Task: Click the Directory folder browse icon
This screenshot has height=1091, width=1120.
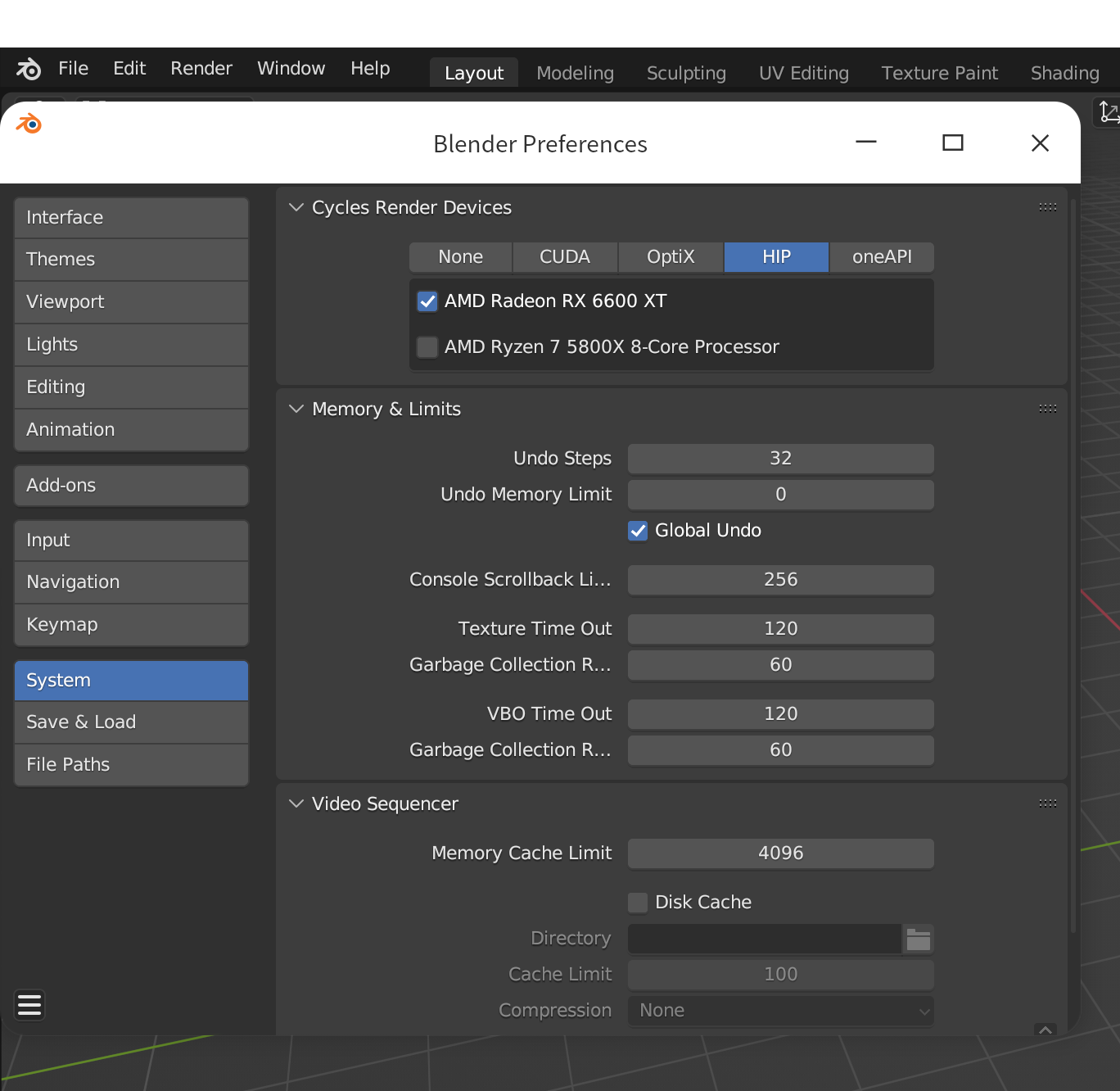Action: 918,939
